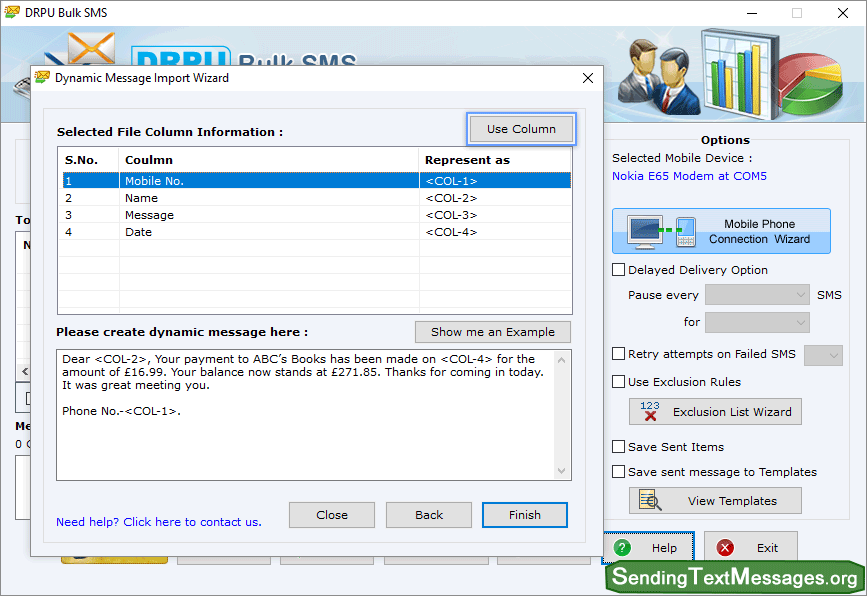Click the View Templates button
The image size is (867, 596).
point(715,501)
